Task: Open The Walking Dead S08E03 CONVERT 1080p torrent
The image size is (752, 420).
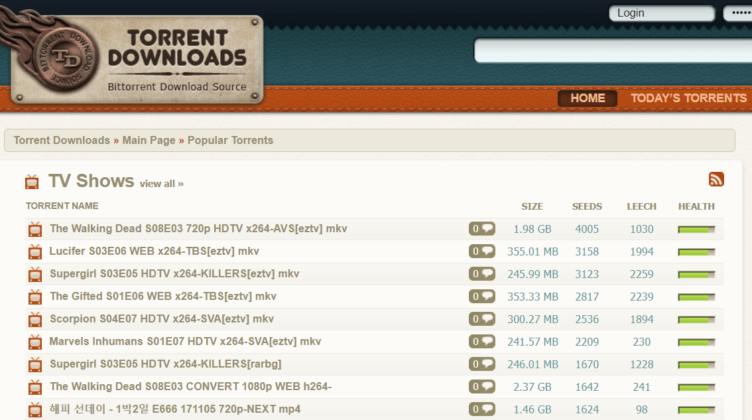Action: [x=190, y=386]
